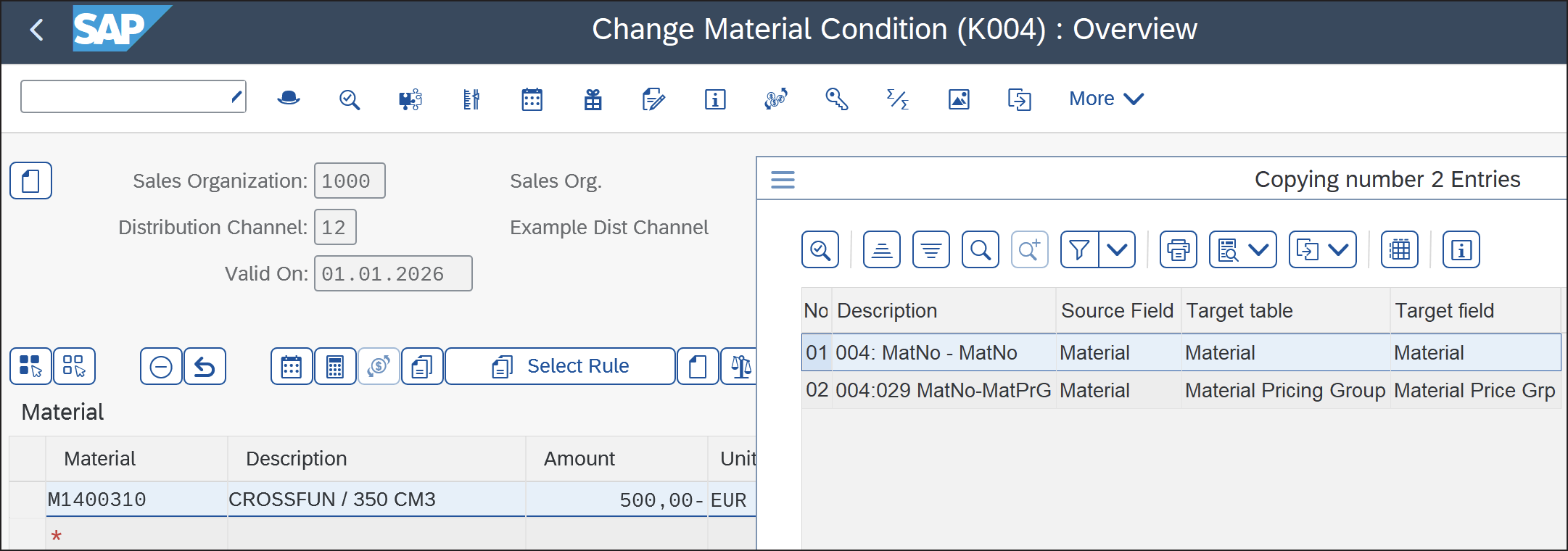Click the deselect all rows icon

[x=74, y=366]
